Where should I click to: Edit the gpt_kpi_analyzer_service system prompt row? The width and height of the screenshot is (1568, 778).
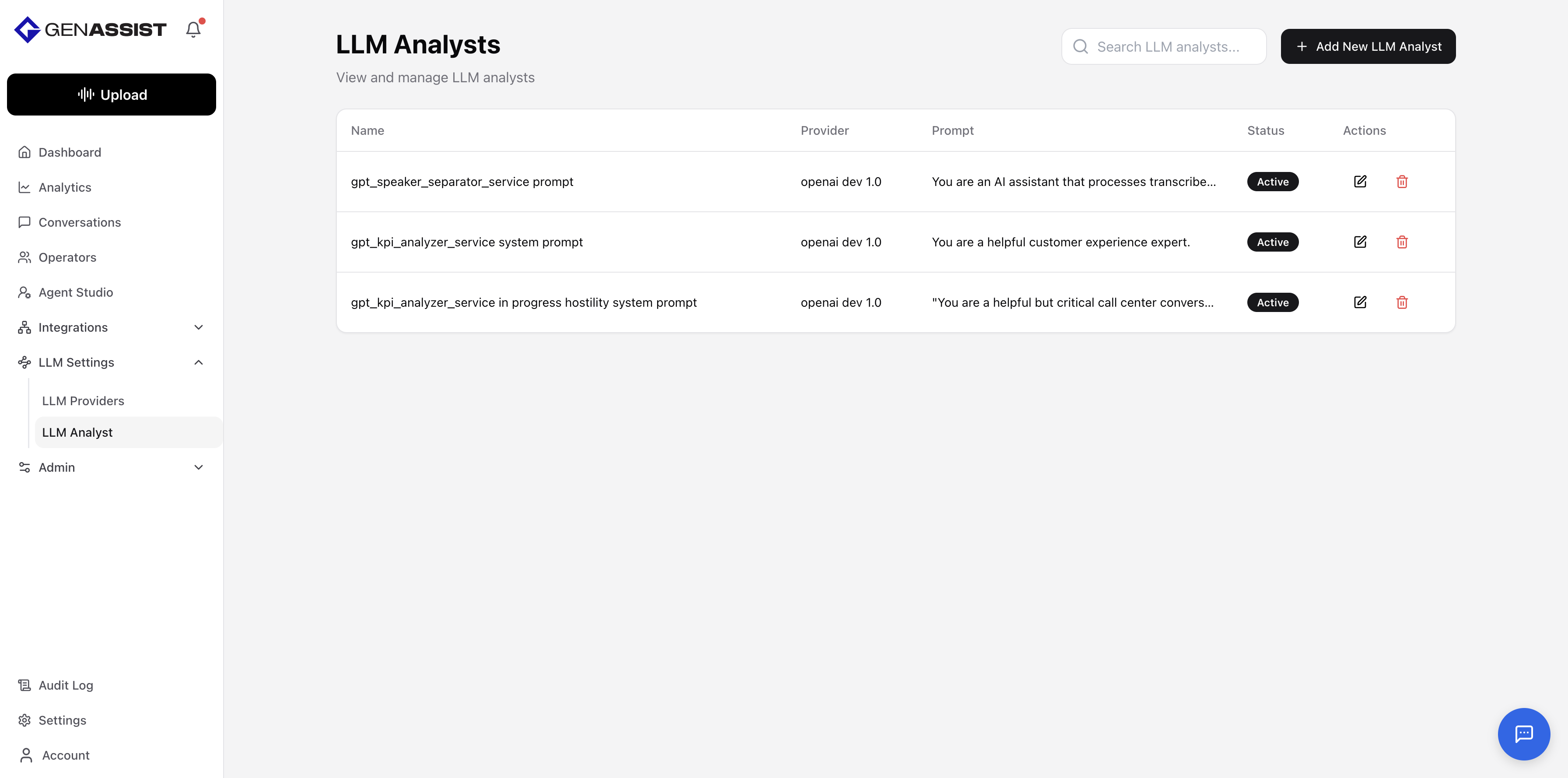[x=1360, y=242]
